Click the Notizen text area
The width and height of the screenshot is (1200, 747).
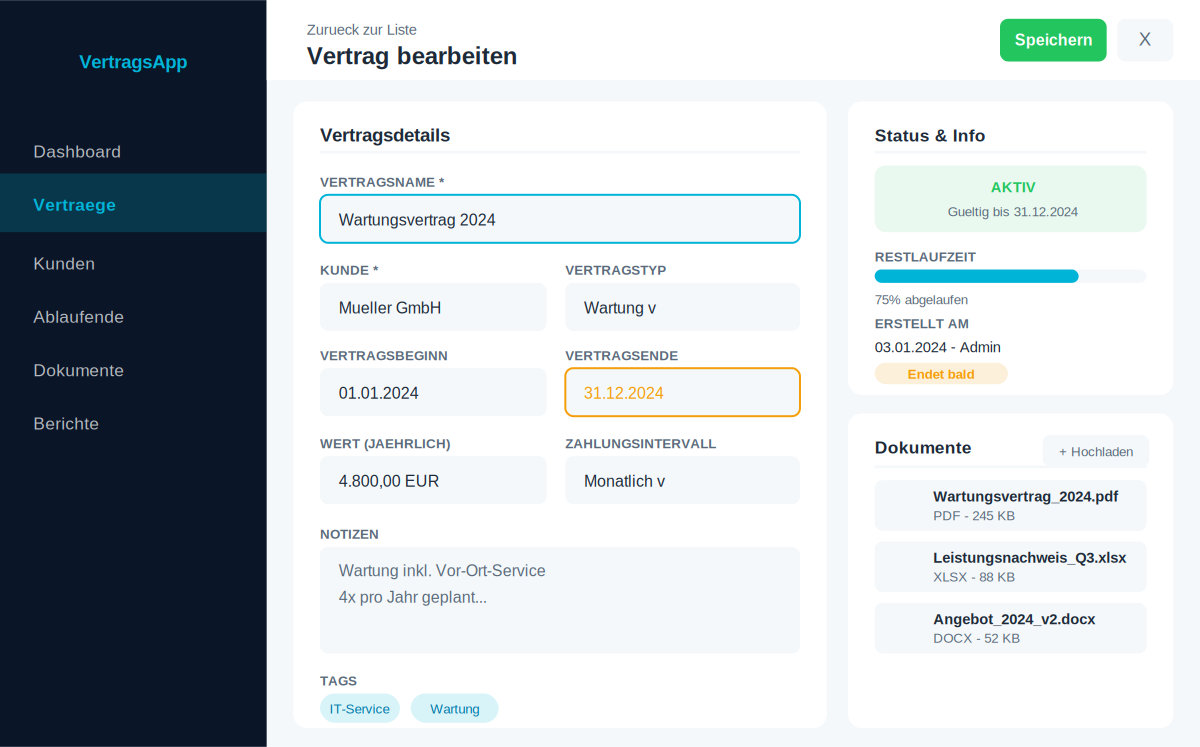[x=559, y=599]
